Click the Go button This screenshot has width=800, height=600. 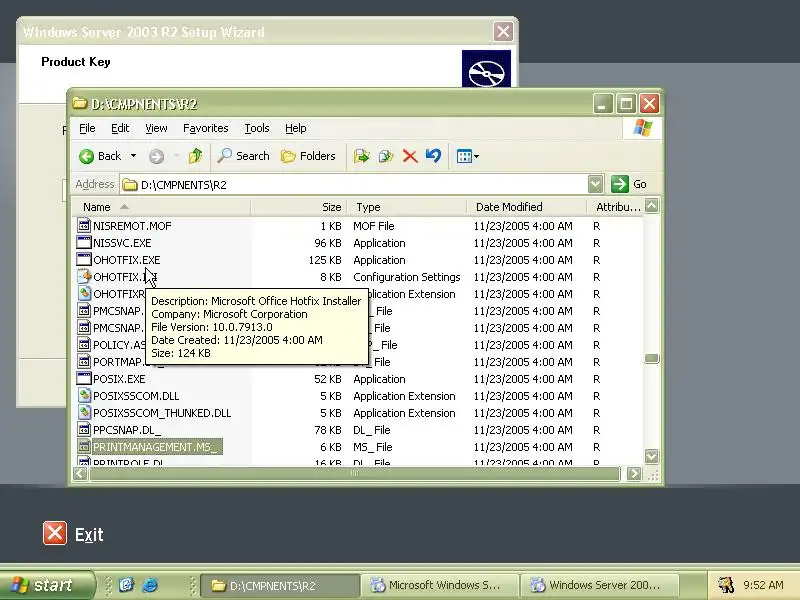pyautogui.click(x=629, y=184)
